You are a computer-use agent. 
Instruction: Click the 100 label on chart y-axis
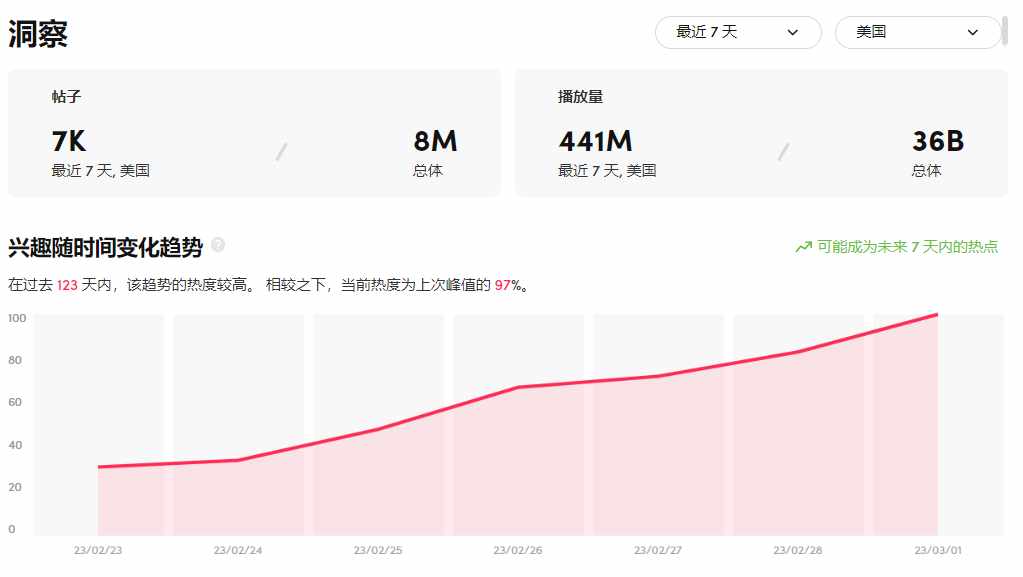click(17, 318)
